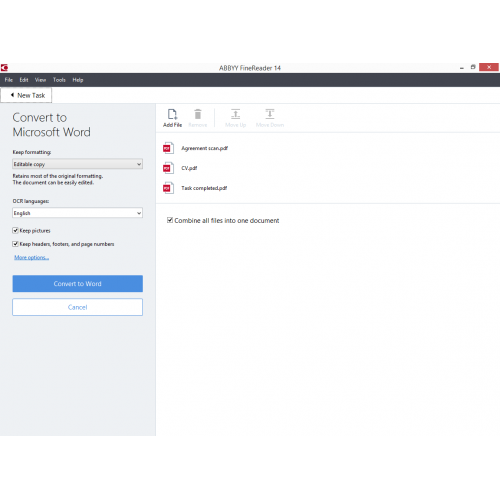The image size is (500, 500).
Task: Click the Move Up toolbar icon
Action: (235, 114)
